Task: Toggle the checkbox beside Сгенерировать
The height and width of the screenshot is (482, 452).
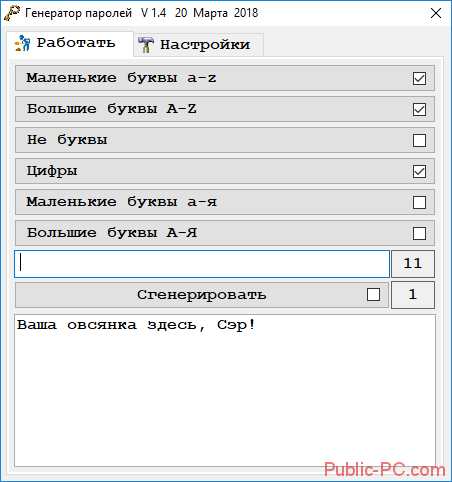Action: (373, 295)
